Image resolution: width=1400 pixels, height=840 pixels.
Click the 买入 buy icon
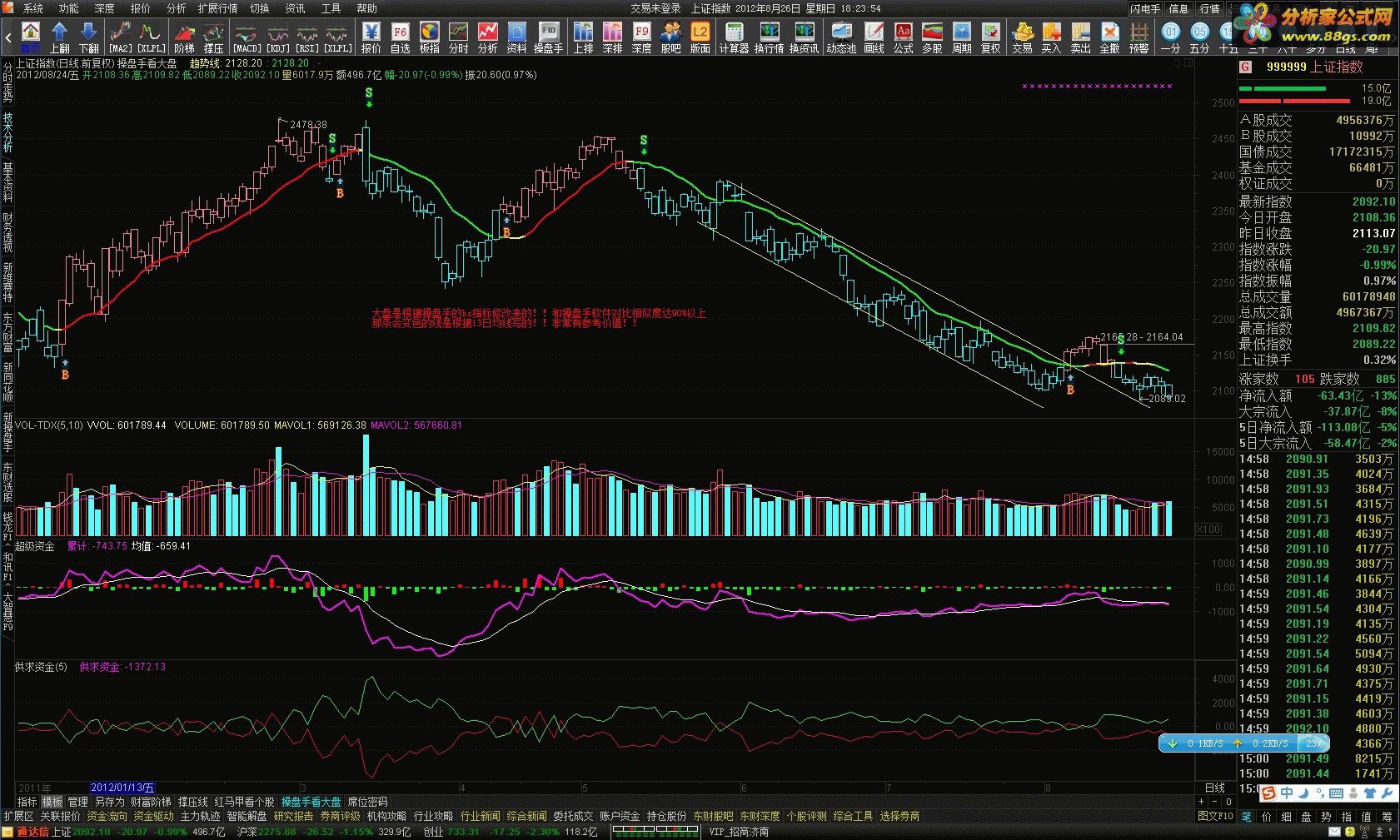[x=1051, y=37]
